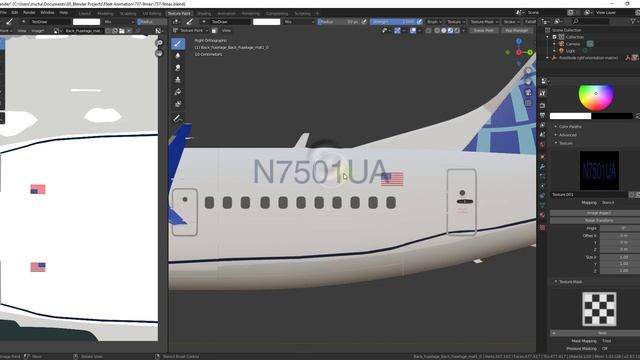The height and width of the screenshot is (360, 640).
Task: Open the Render menu
Action: click(29, 13)
